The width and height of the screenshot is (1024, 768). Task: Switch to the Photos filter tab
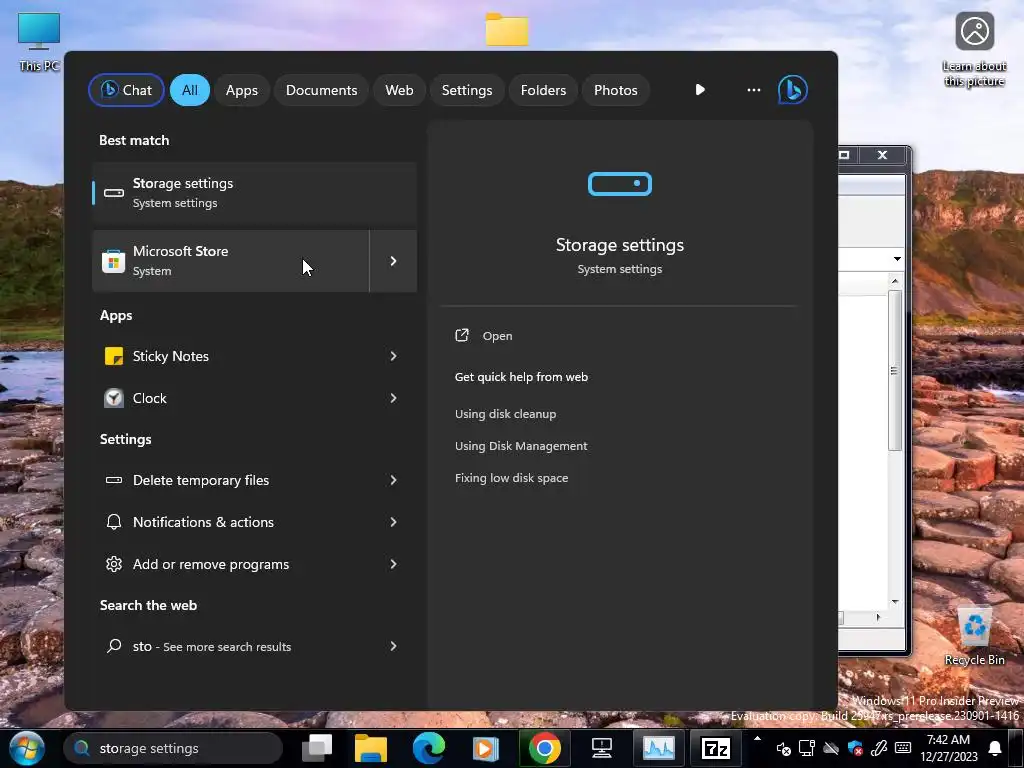615,90
